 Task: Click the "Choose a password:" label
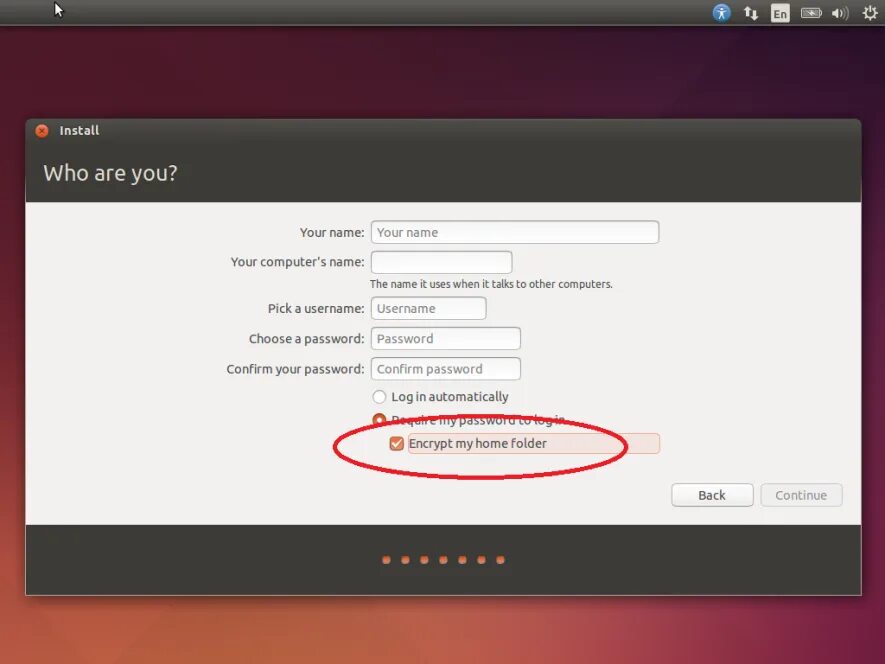click(x=306, y=339)
